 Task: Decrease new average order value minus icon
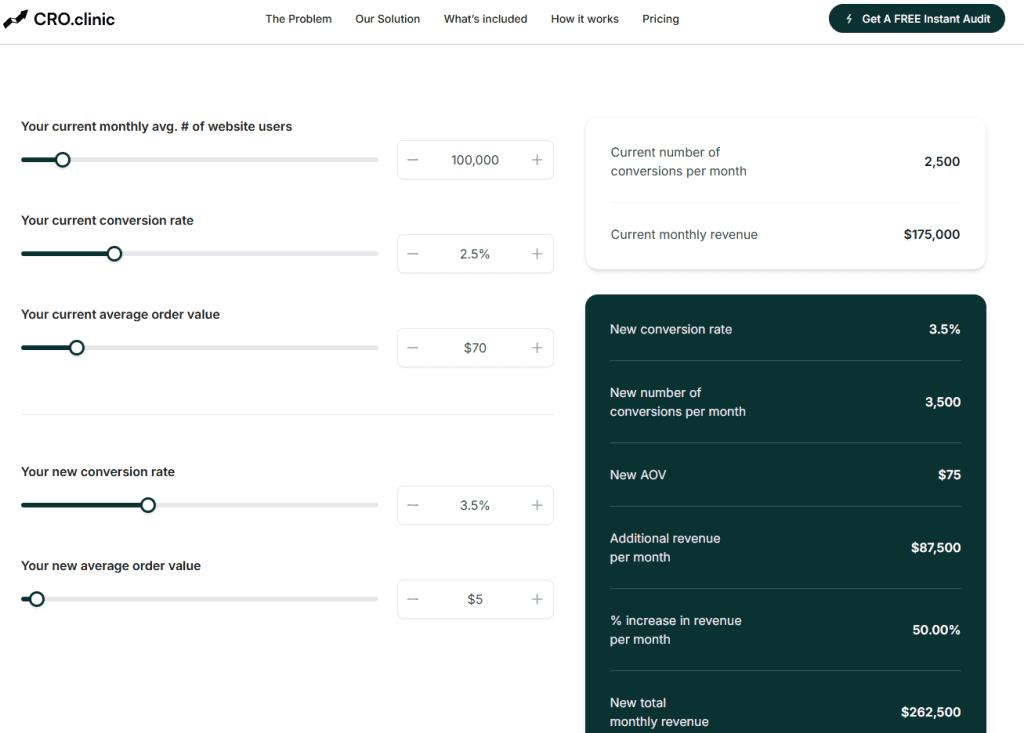pyautogui.click(x=413, y=599)
